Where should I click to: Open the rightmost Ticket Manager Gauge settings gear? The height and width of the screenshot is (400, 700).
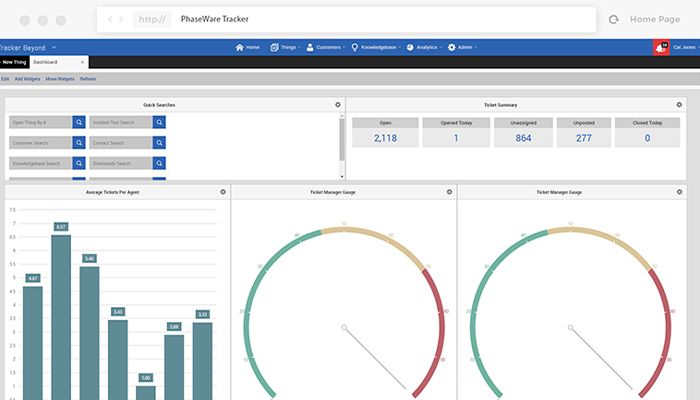tap(679, 192)
